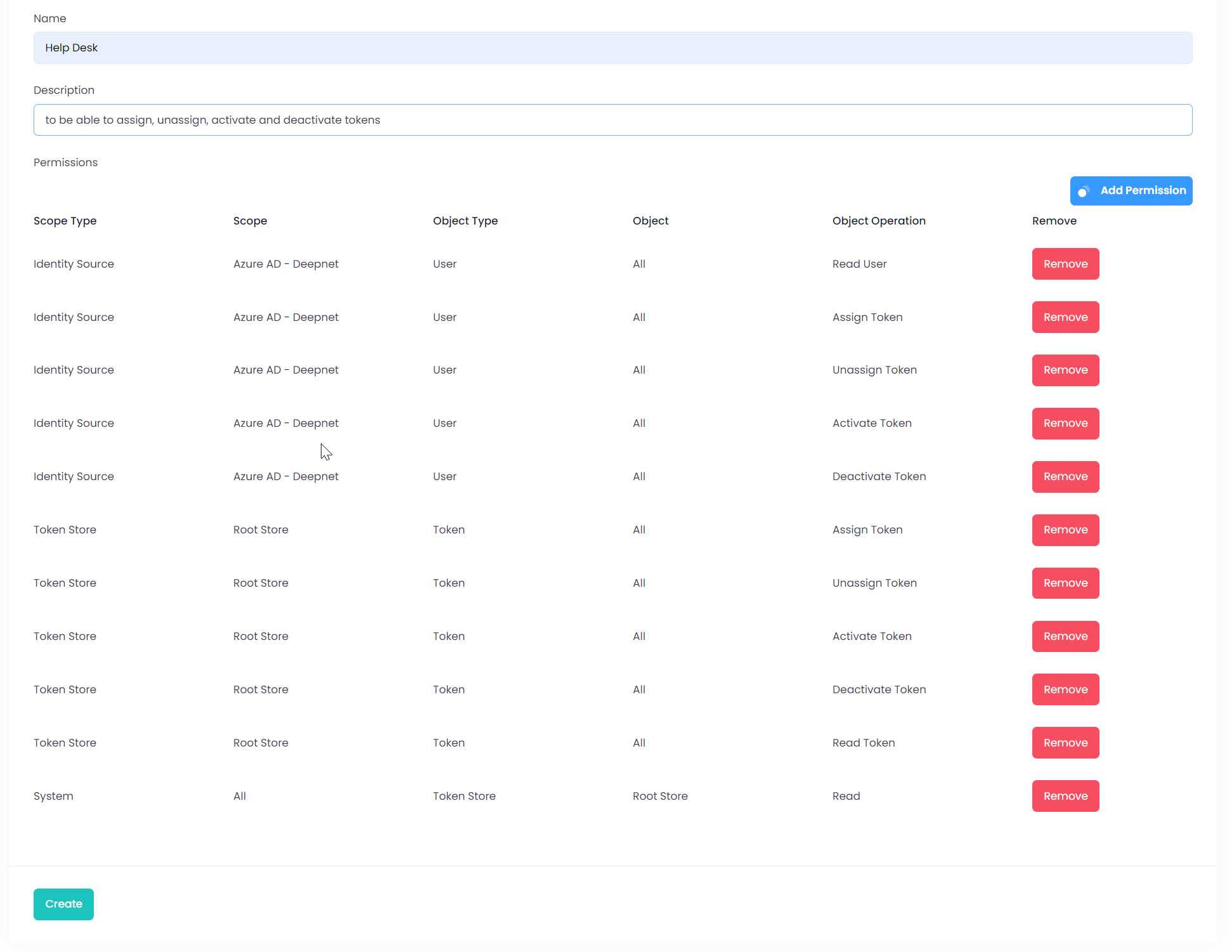Remove the Read Token permission
This screenshot has height=952, width=1232.
tap(1065, 743)
